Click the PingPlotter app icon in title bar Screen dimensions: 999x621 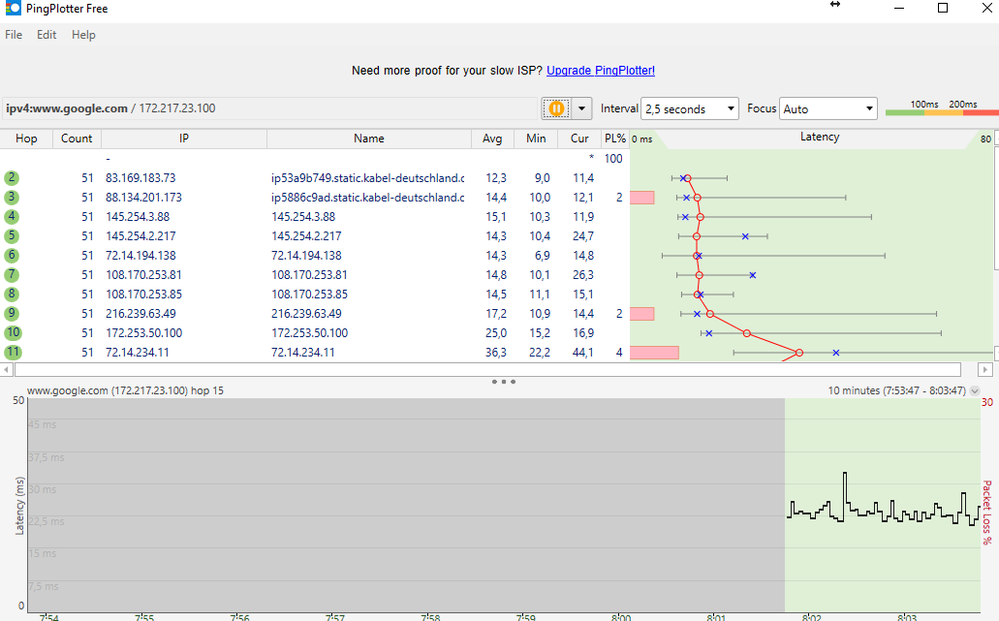pyautogui.click(x=13, y=8)
